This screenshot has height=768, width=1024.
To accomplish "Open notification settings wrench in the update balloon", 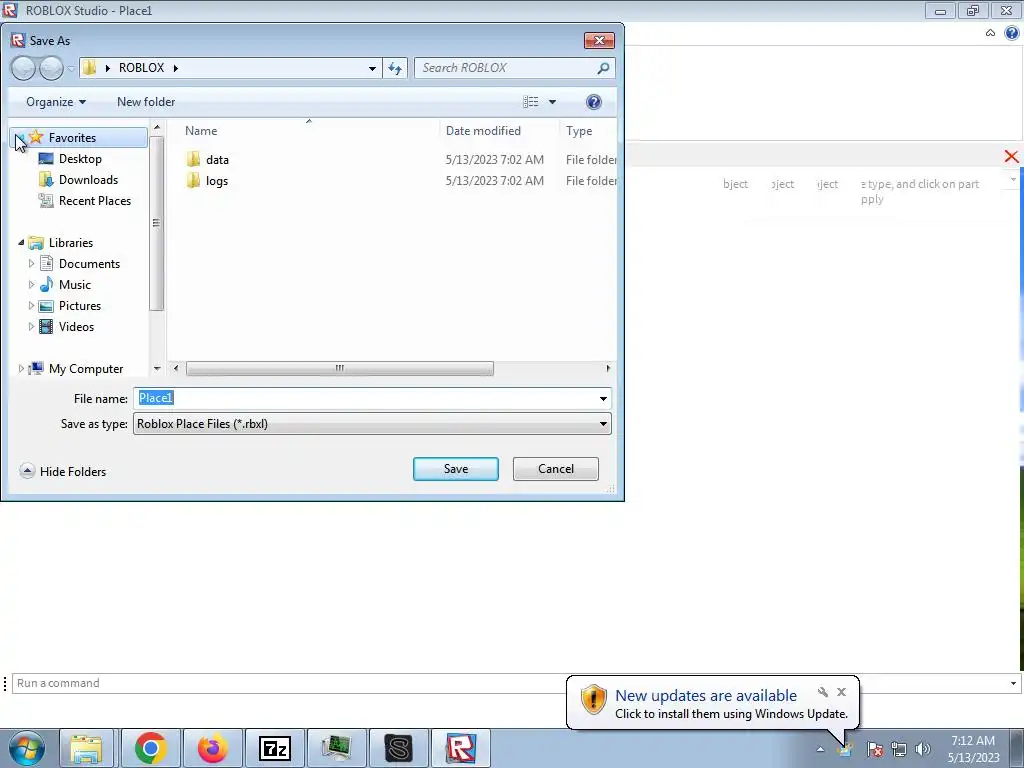I will pyautogui.click(x=823, y=692).
